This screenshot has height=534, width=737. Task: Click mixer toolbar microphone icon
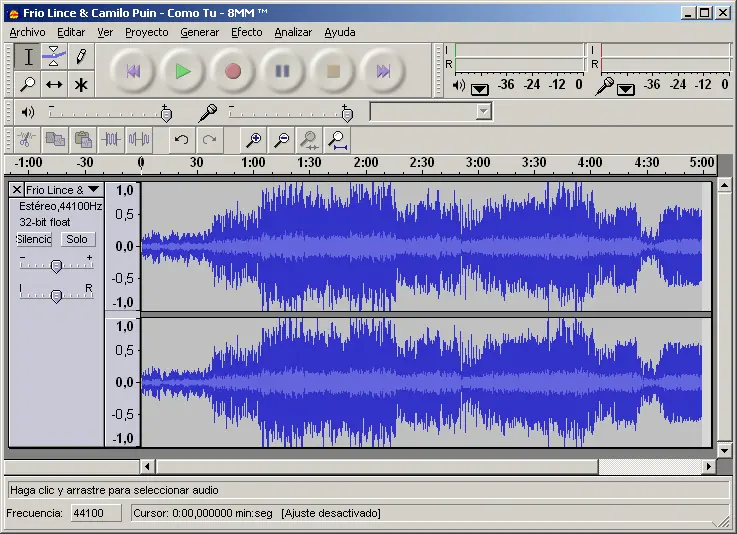[208, 113]
